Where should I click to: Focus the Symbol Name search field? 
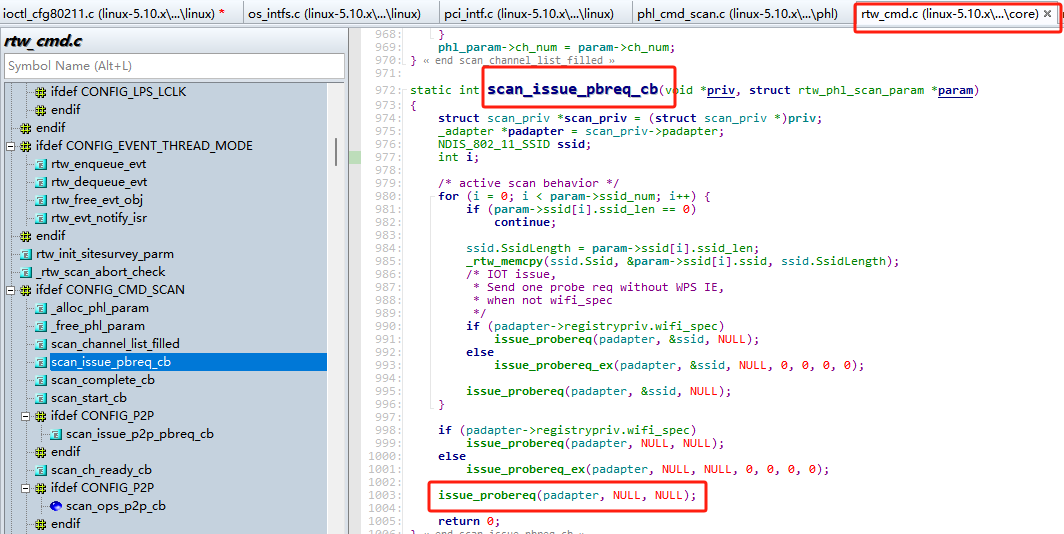tap(174, 66)
